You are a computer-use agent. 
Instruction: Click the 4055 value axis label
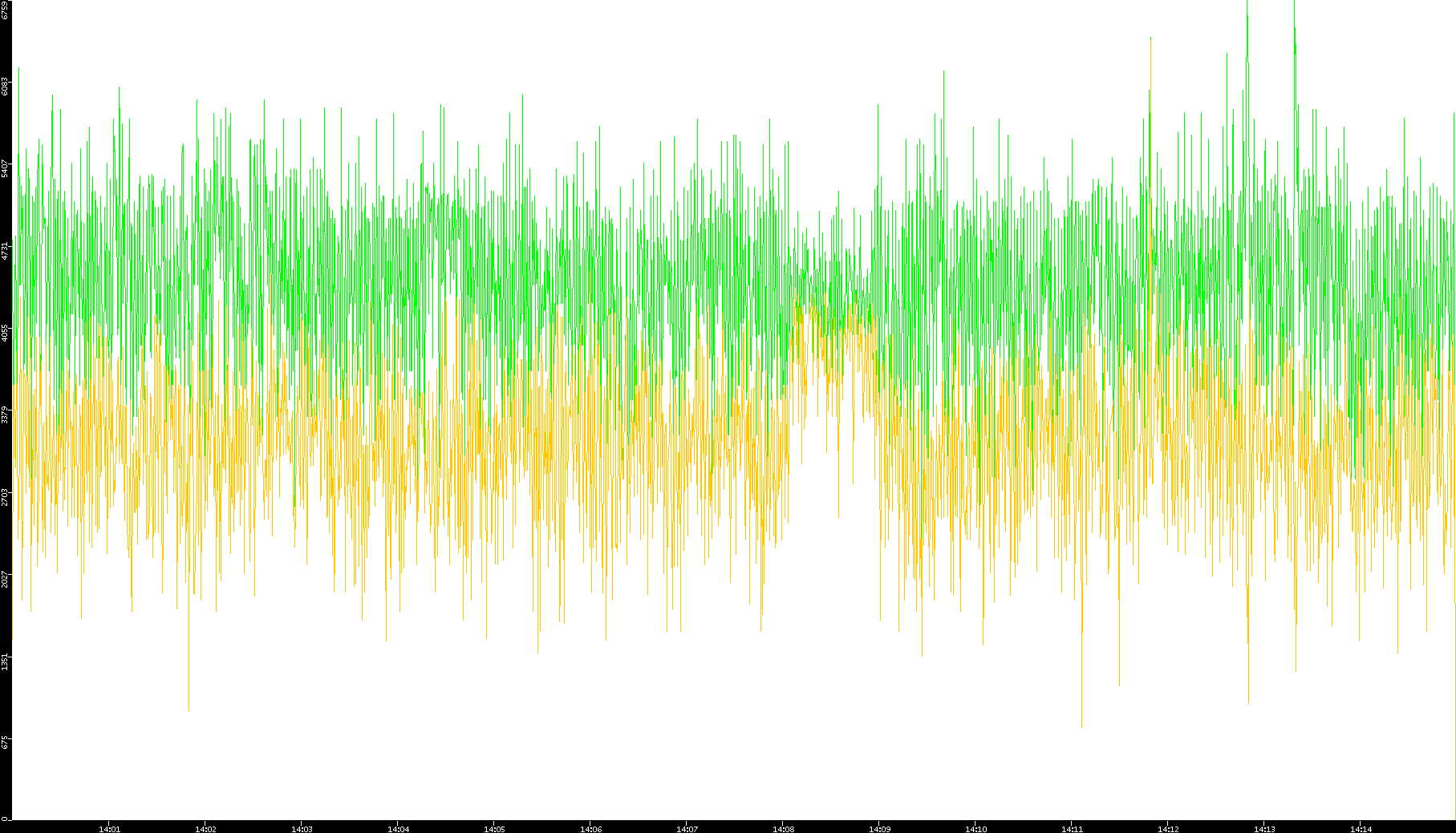pyautogui.click(x=6, y=333)
